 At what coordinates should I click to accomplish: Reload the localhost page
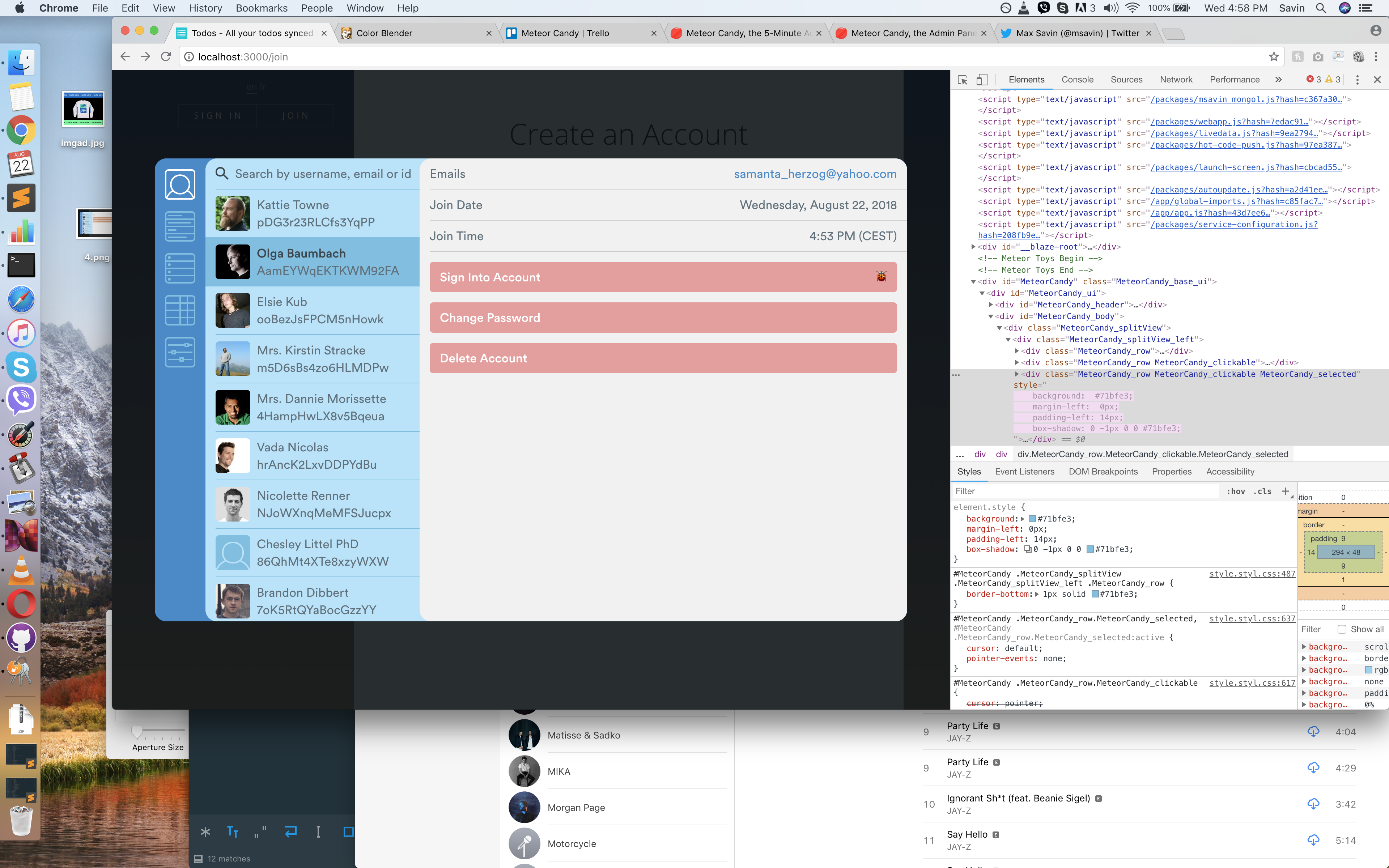click(x=166, y=56)
